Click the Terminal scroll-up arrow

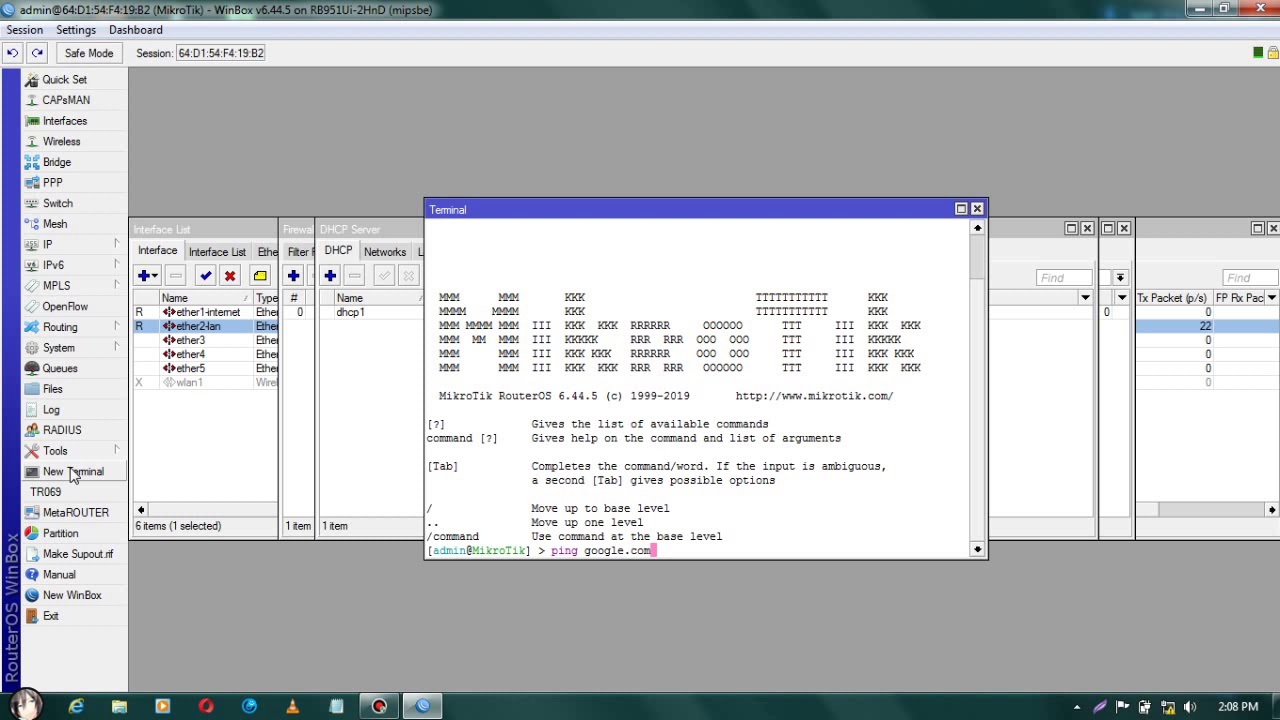coord(977,228)
